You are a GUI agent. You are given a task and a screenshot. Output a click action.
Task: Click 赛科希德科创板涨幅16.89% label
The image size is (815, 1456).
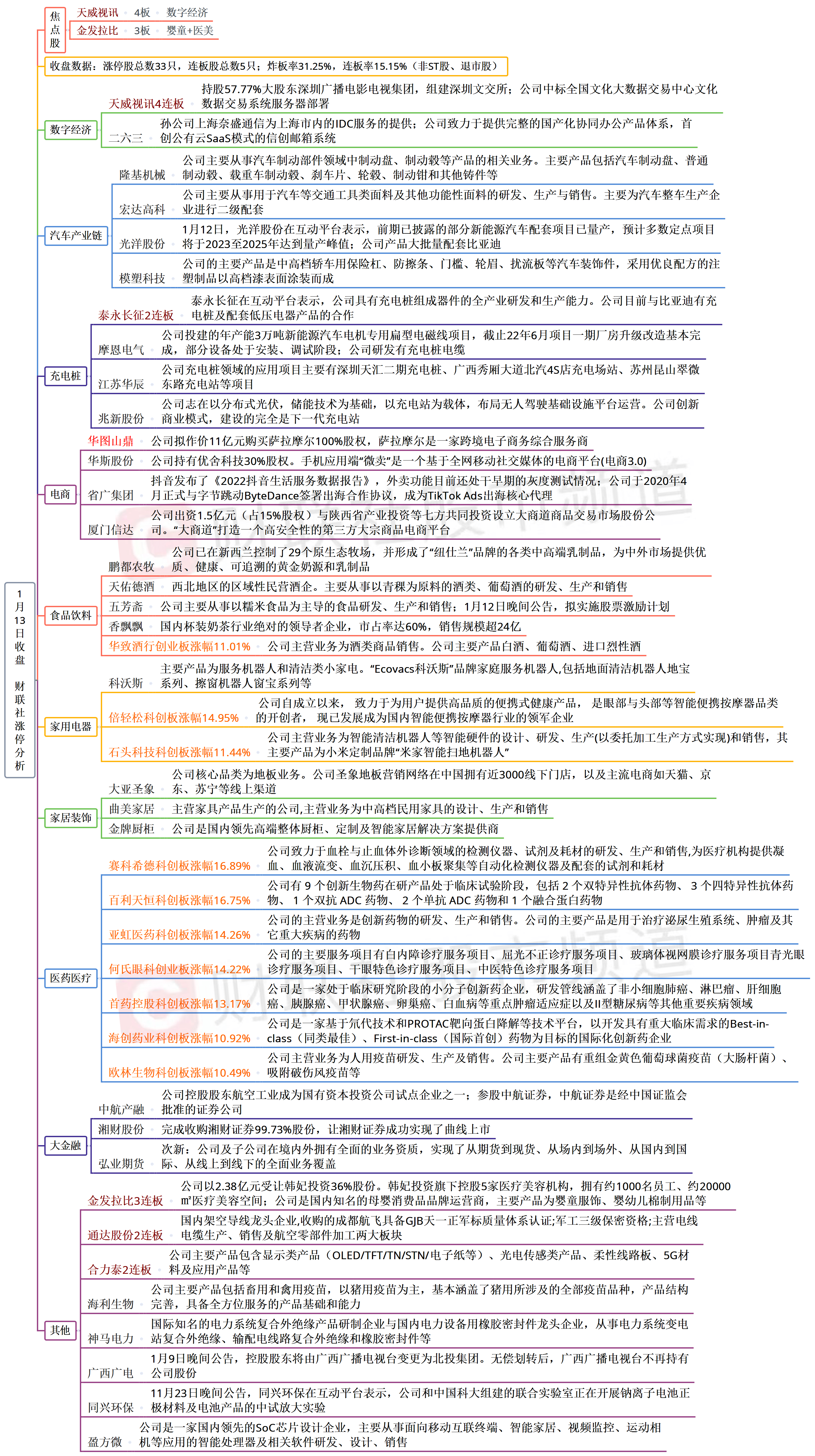(x=180, y=866)
